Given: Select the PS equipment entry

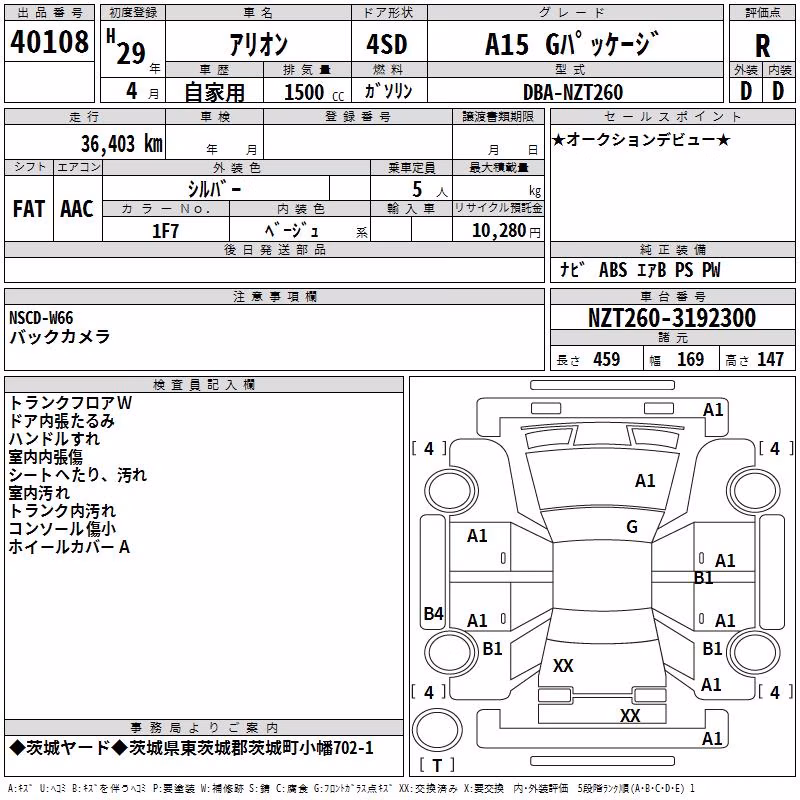Looking at the screenshot, I should (684, 269).
